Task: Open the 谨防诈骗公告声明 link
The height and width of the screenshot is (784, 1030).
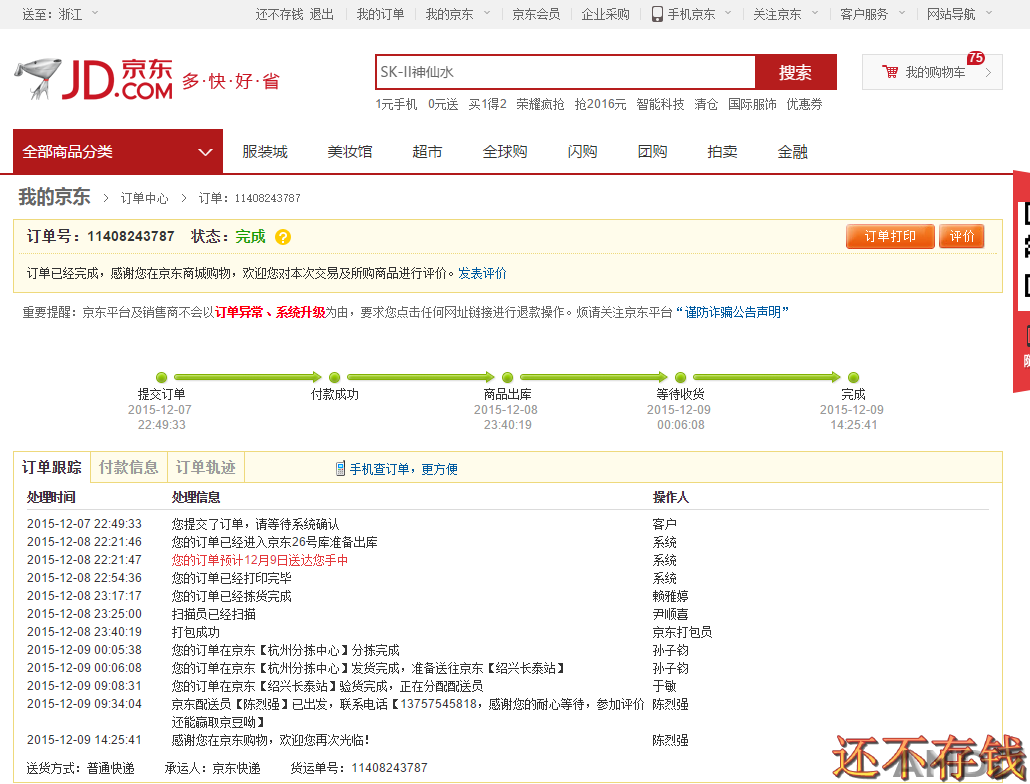Action: (x=732, y=312)
